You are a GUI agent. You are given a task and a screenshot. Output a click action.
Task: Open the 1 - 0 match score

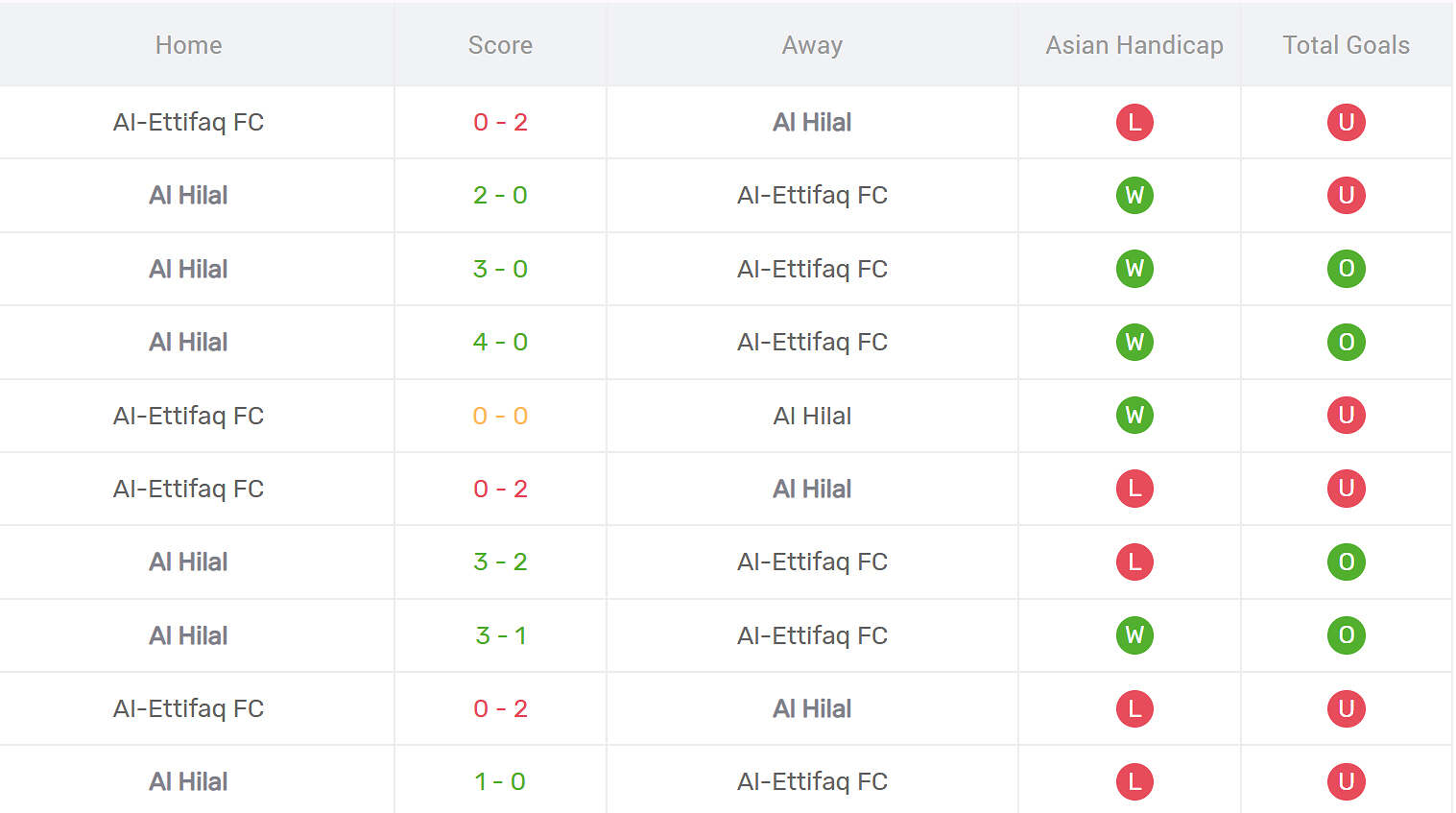(x=500, y=782)
